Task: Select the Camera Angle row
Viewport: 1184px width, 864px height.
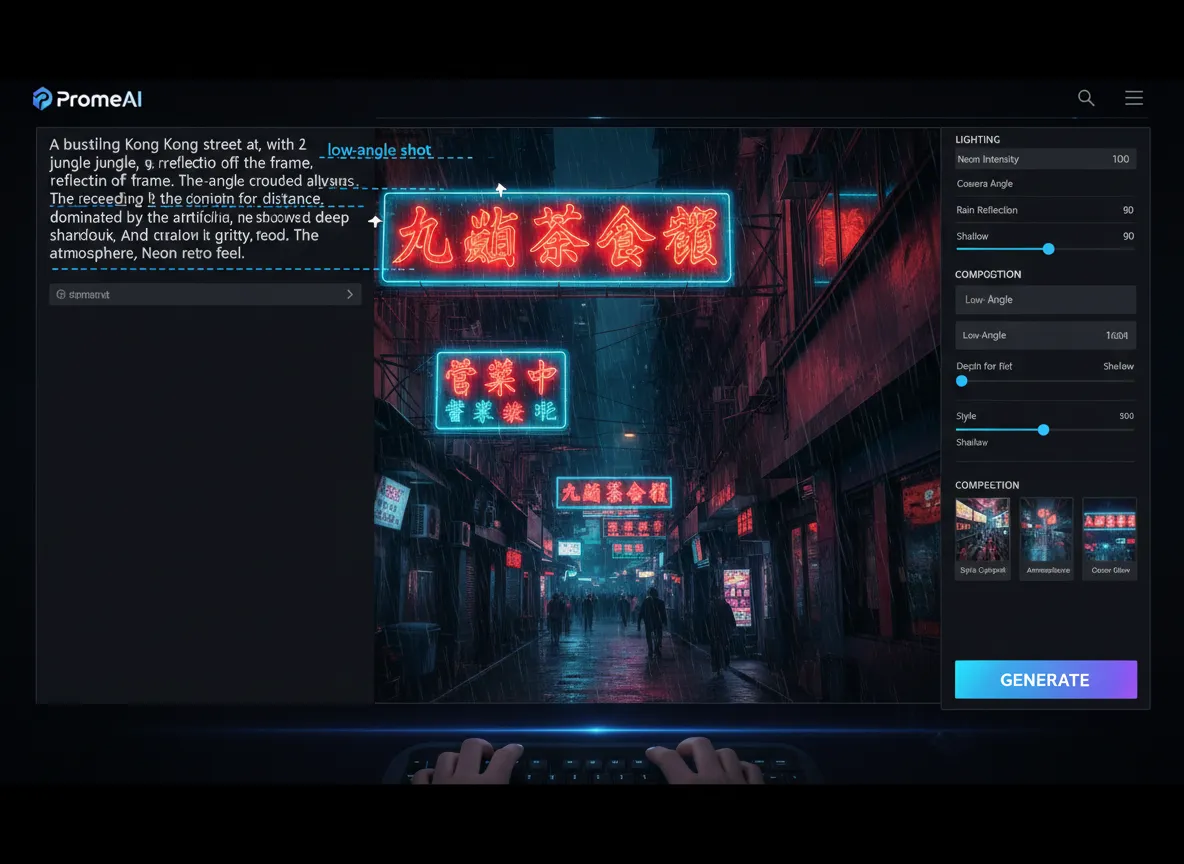Action: click(x=1045, y=184)
